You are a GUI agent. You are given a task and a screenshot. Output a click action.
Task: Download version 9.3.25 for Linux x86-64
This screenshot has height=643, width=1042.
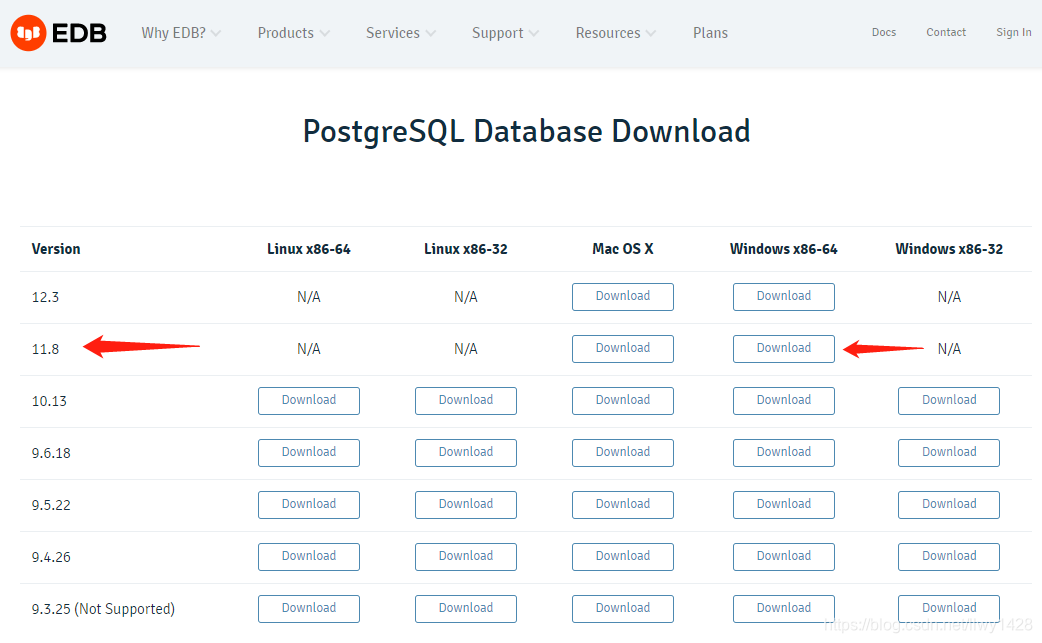(309, 608)
